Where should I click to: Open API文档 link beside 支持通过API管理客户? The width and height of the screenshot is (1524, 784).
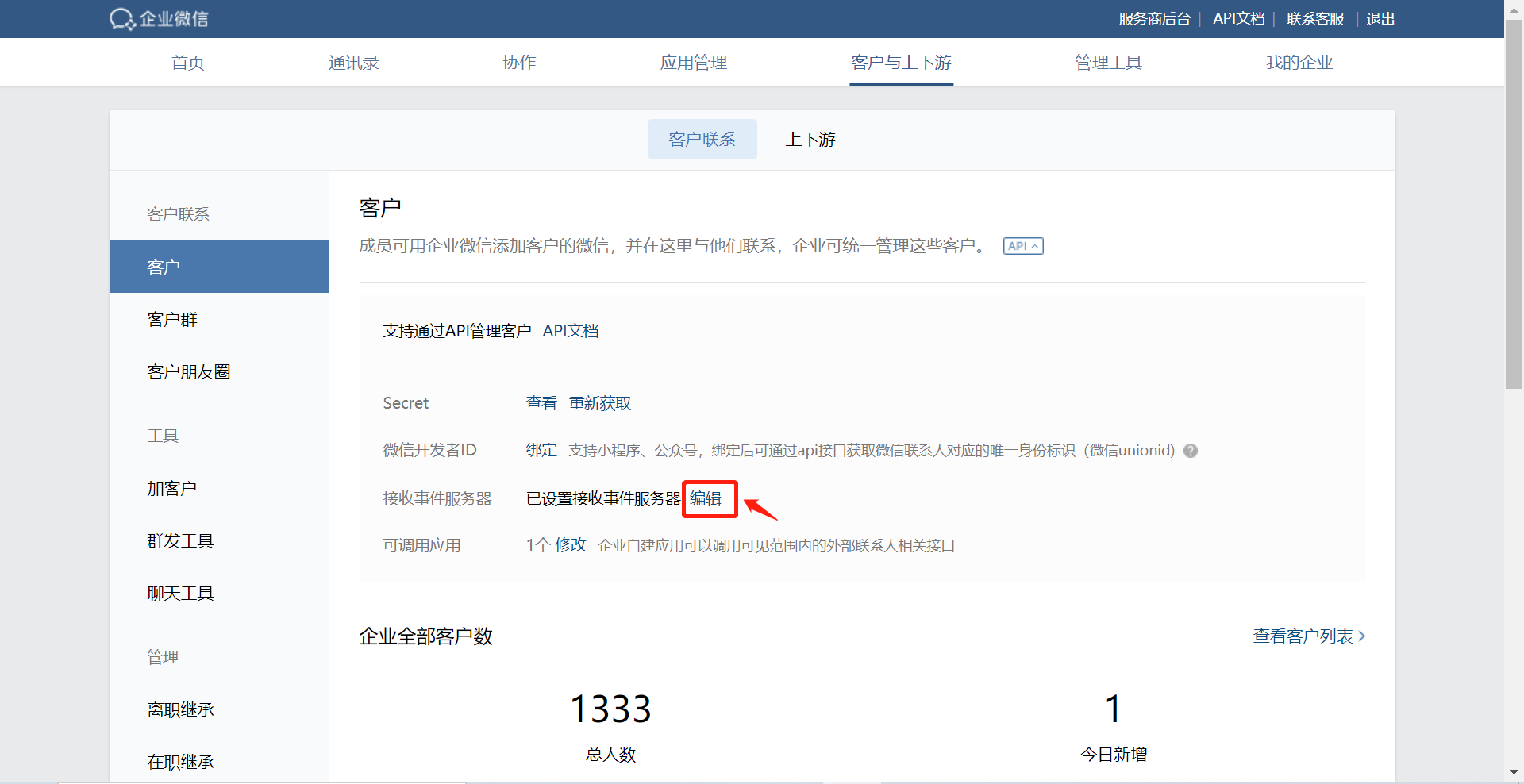tap(571, 331)
